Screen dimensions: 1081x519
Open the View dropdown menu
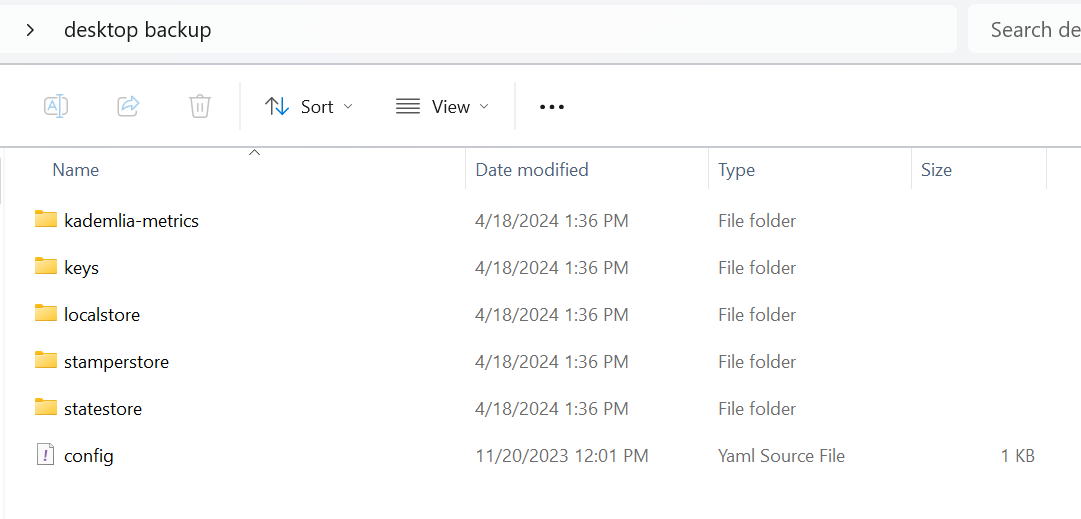pyautogui.click(x=442, y=107)
